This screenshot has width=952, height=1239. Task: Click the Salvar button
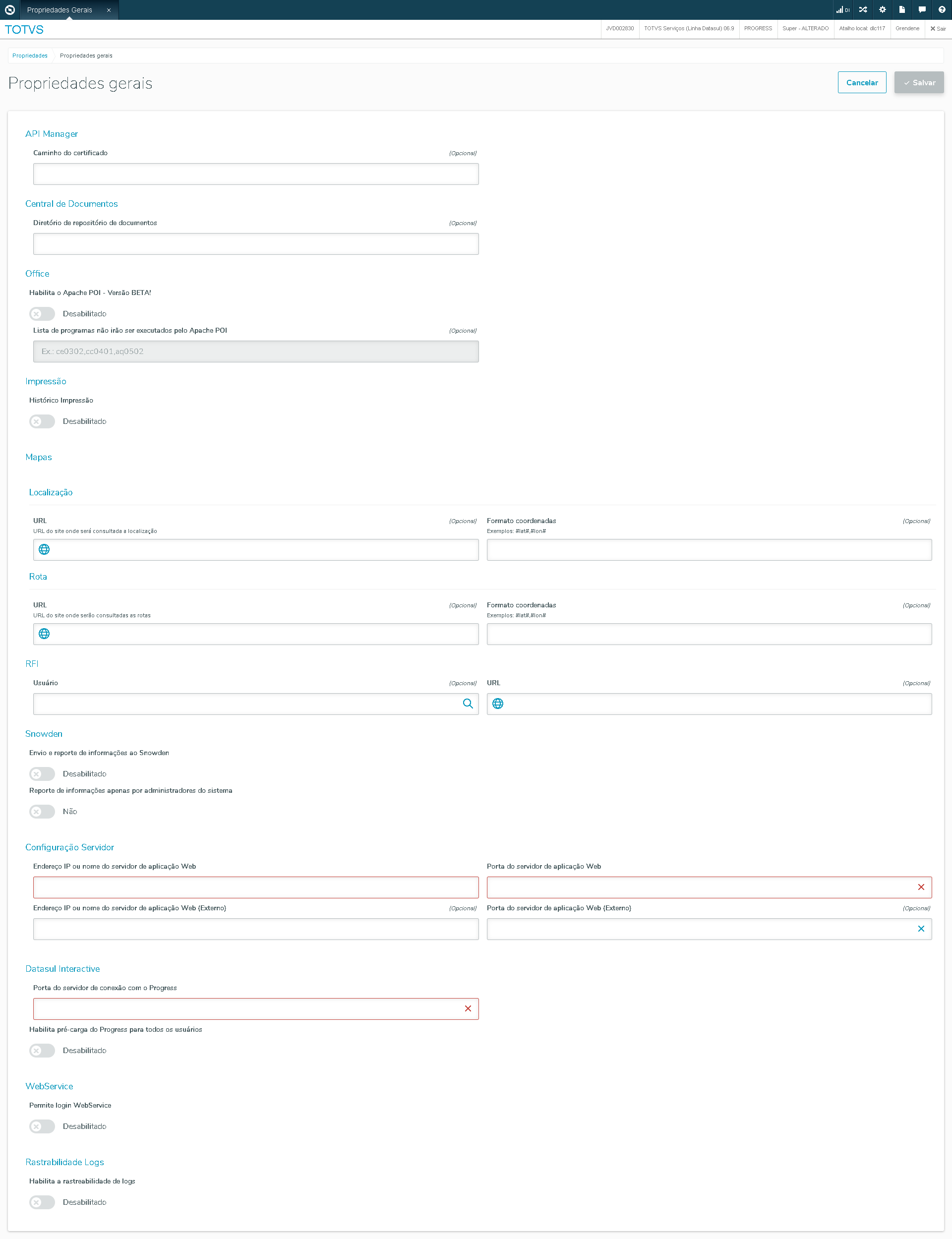point(919,83)
